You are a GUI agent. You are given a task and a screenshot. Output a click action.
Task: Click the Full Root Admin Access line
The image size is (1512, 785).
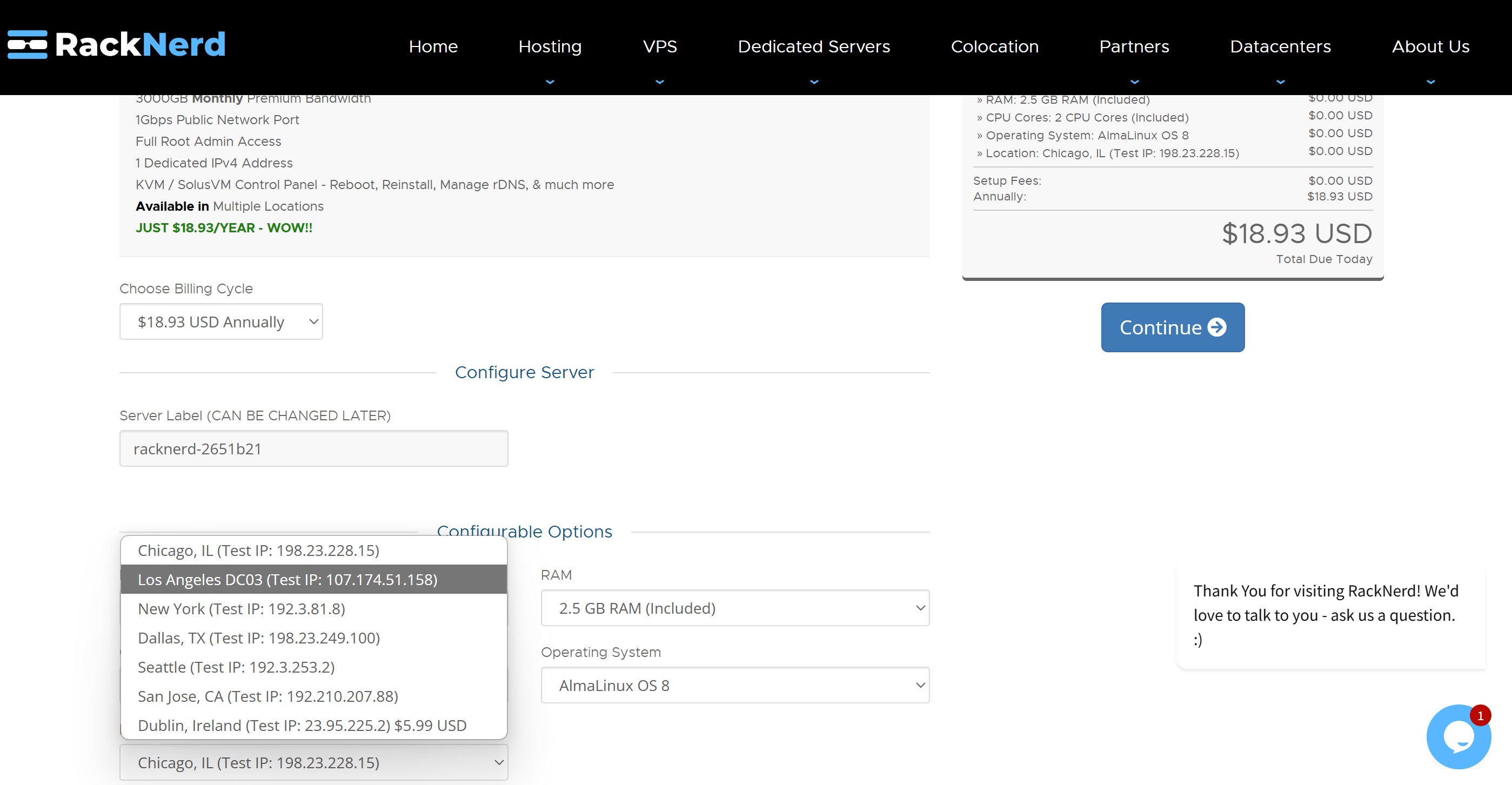(208, 142)
